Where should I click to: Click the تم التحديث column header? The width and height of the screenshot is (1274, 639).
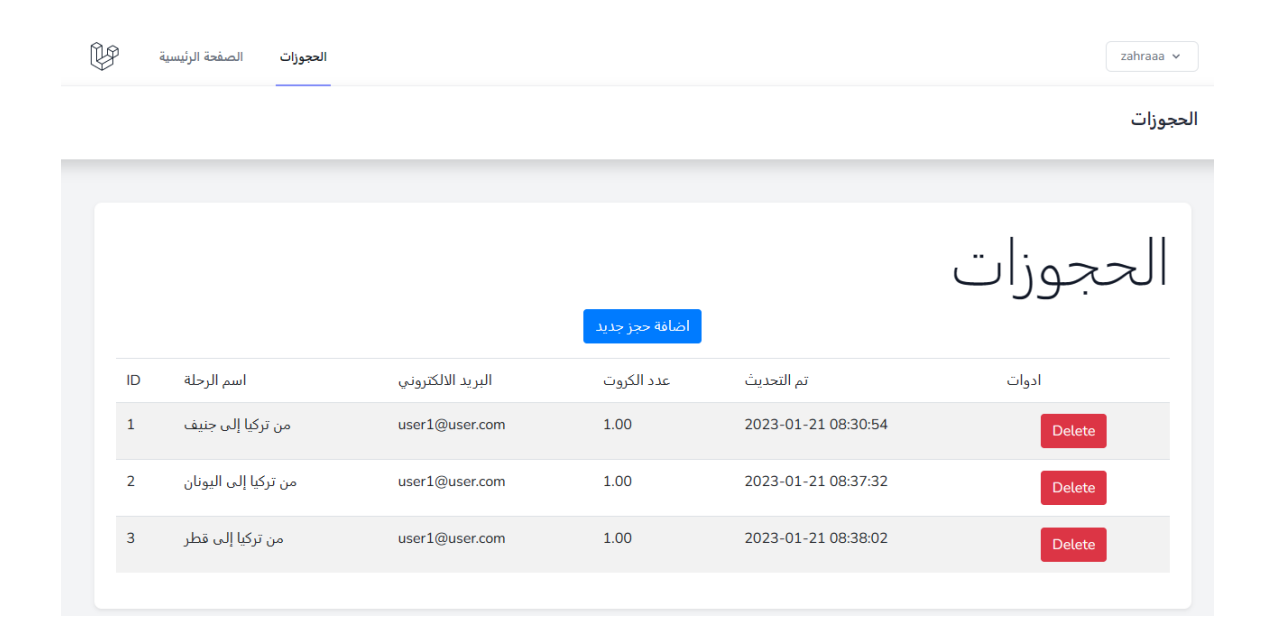coord(776,381)
